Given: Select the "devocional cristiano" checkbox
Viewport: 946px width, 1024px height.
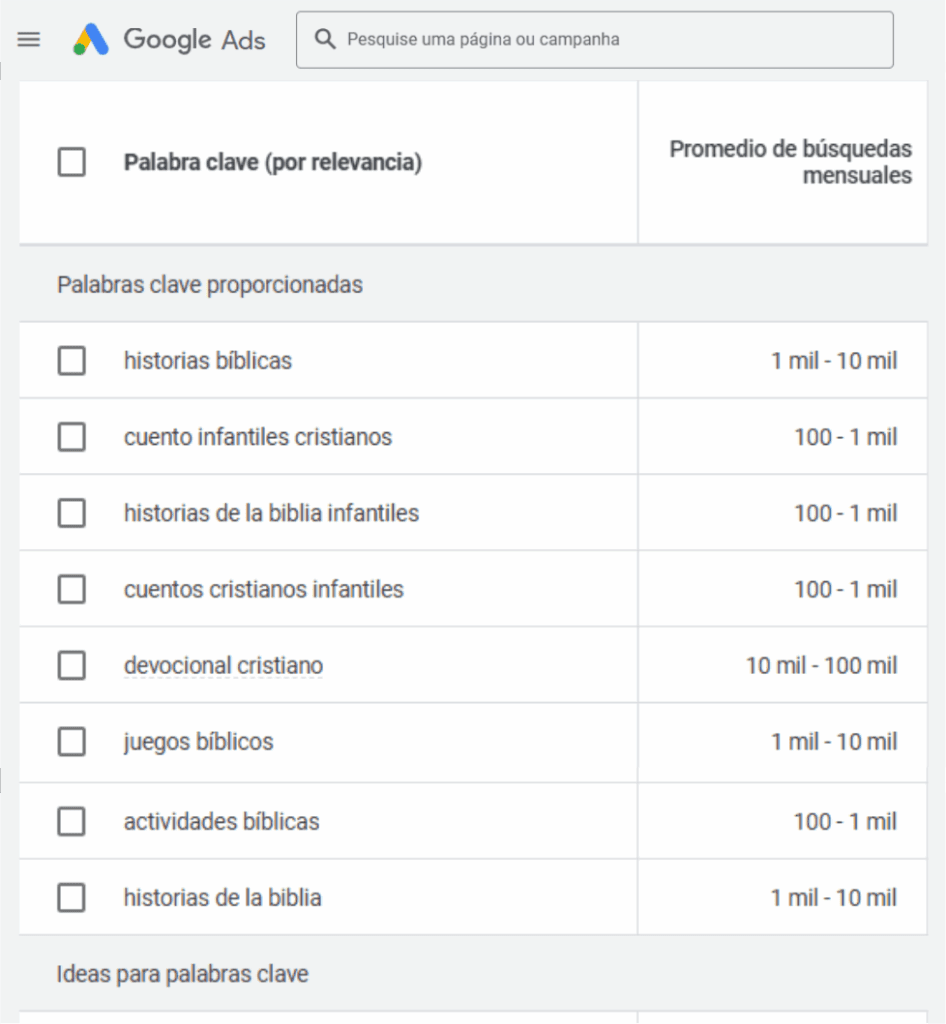Looking at the screenshot, I should coord(72,665).
